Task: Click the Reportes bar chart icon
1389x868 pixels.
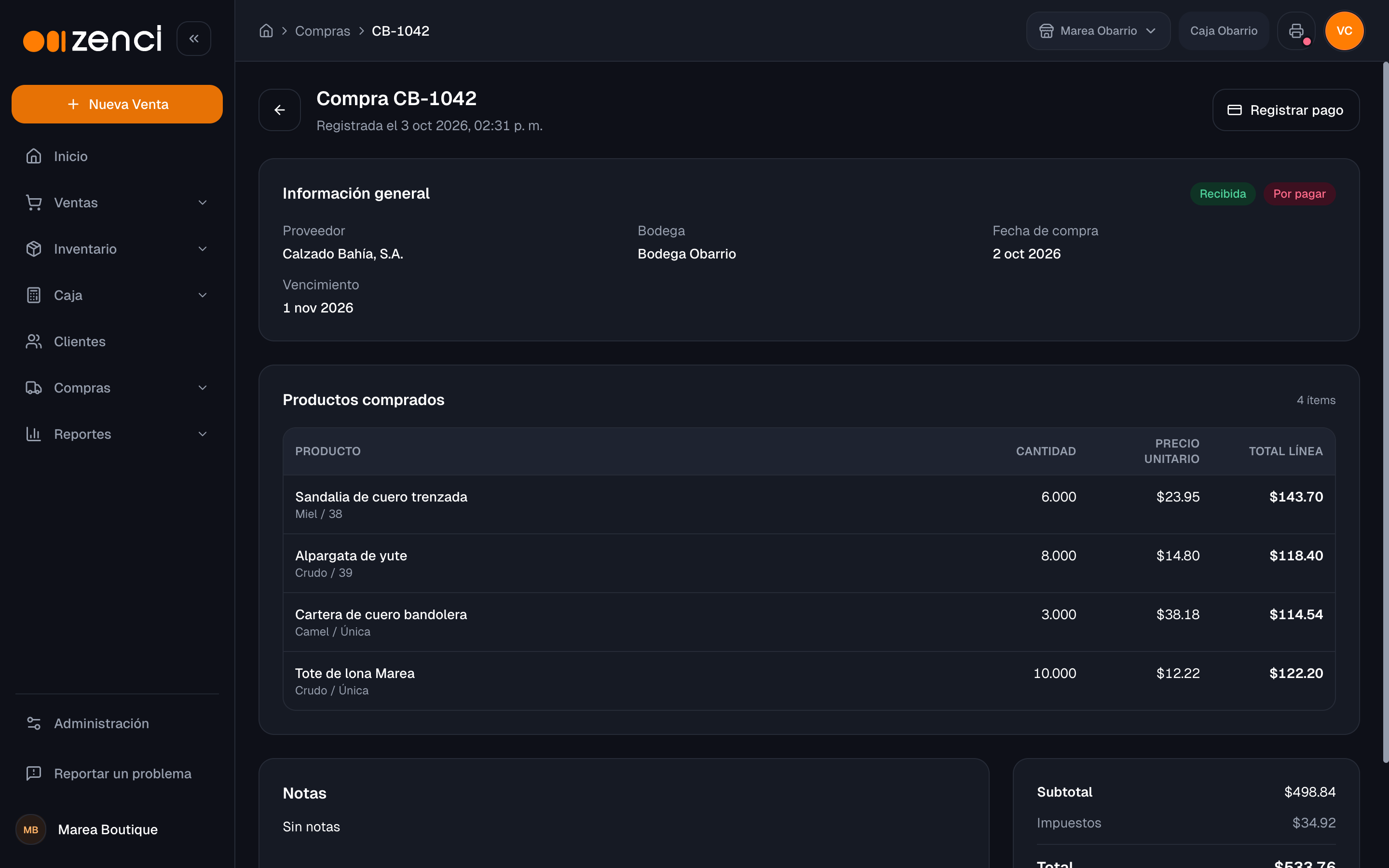Action: (x=34, y=434)
